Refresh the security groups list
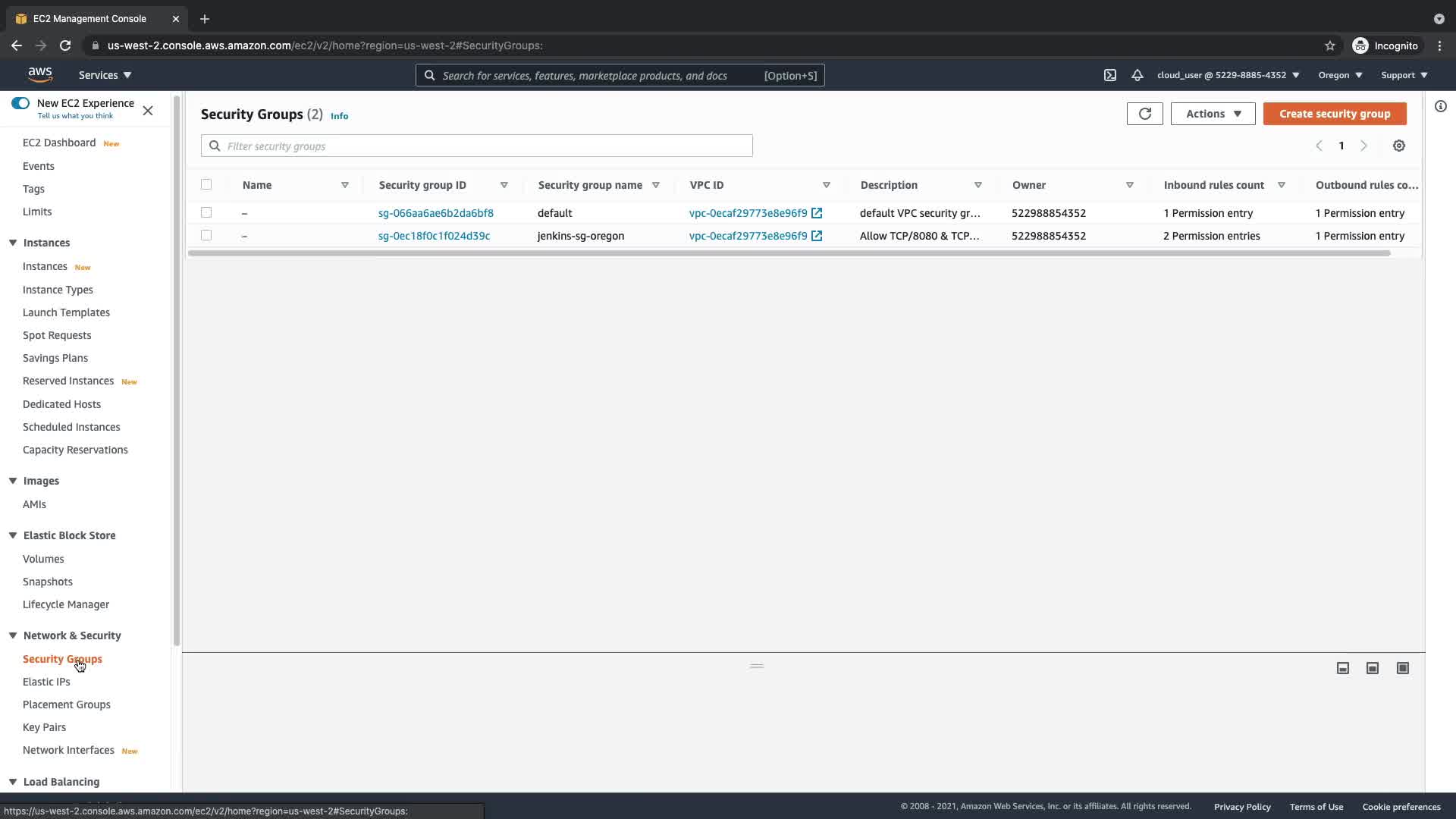1456x819 pixels. [x=1144, y=114]
